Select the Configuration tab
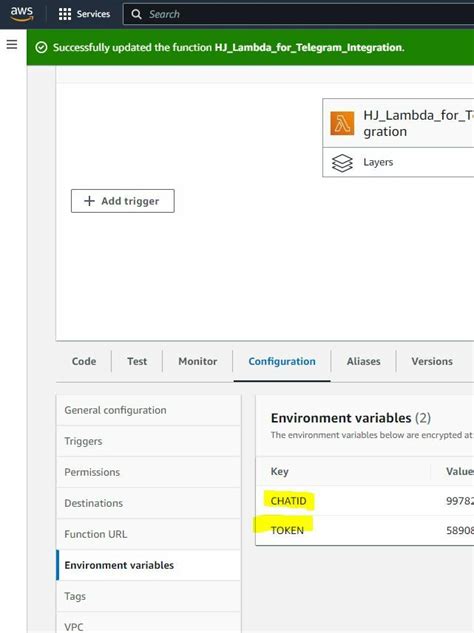The width and height of the screenshot is (474, 633). [x=282, y=361]
